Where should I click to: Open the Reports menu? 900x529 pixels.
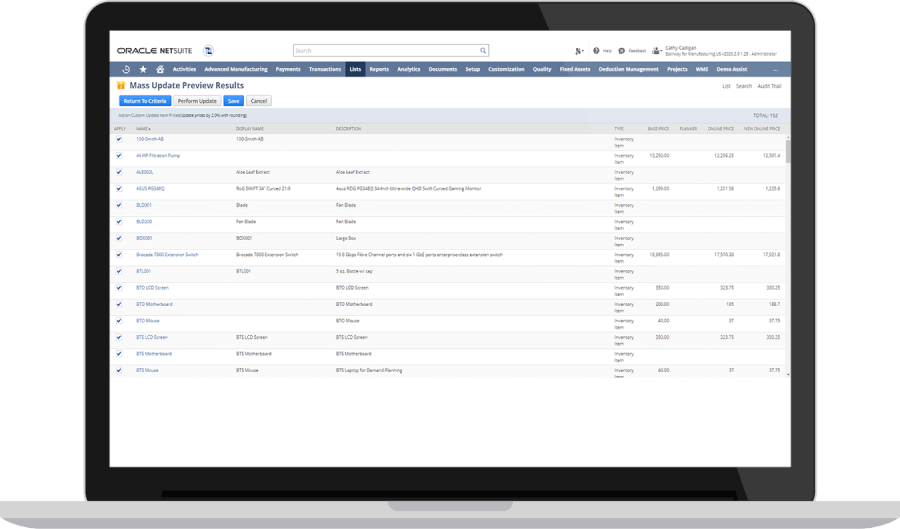379,69
